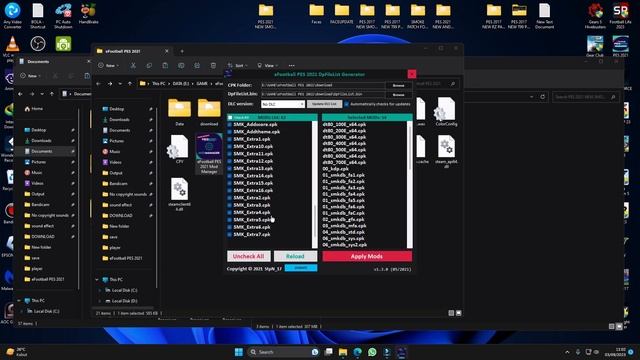The image size is (640, 360).
Task: Click the Uncheck All button
Action: (x=249, y=256)
